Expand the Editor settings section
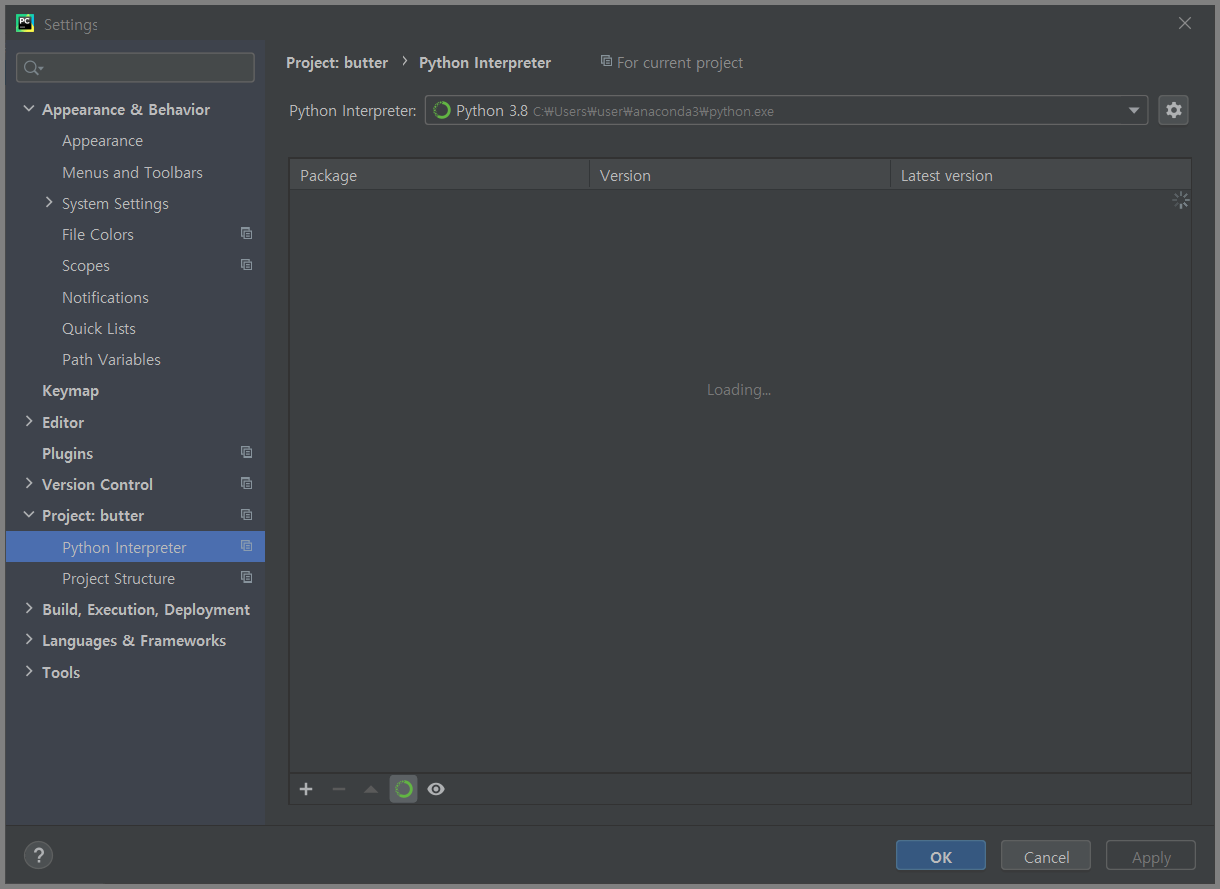The width and height of the screenshot is (1220, 889). [x=28, y=422]
